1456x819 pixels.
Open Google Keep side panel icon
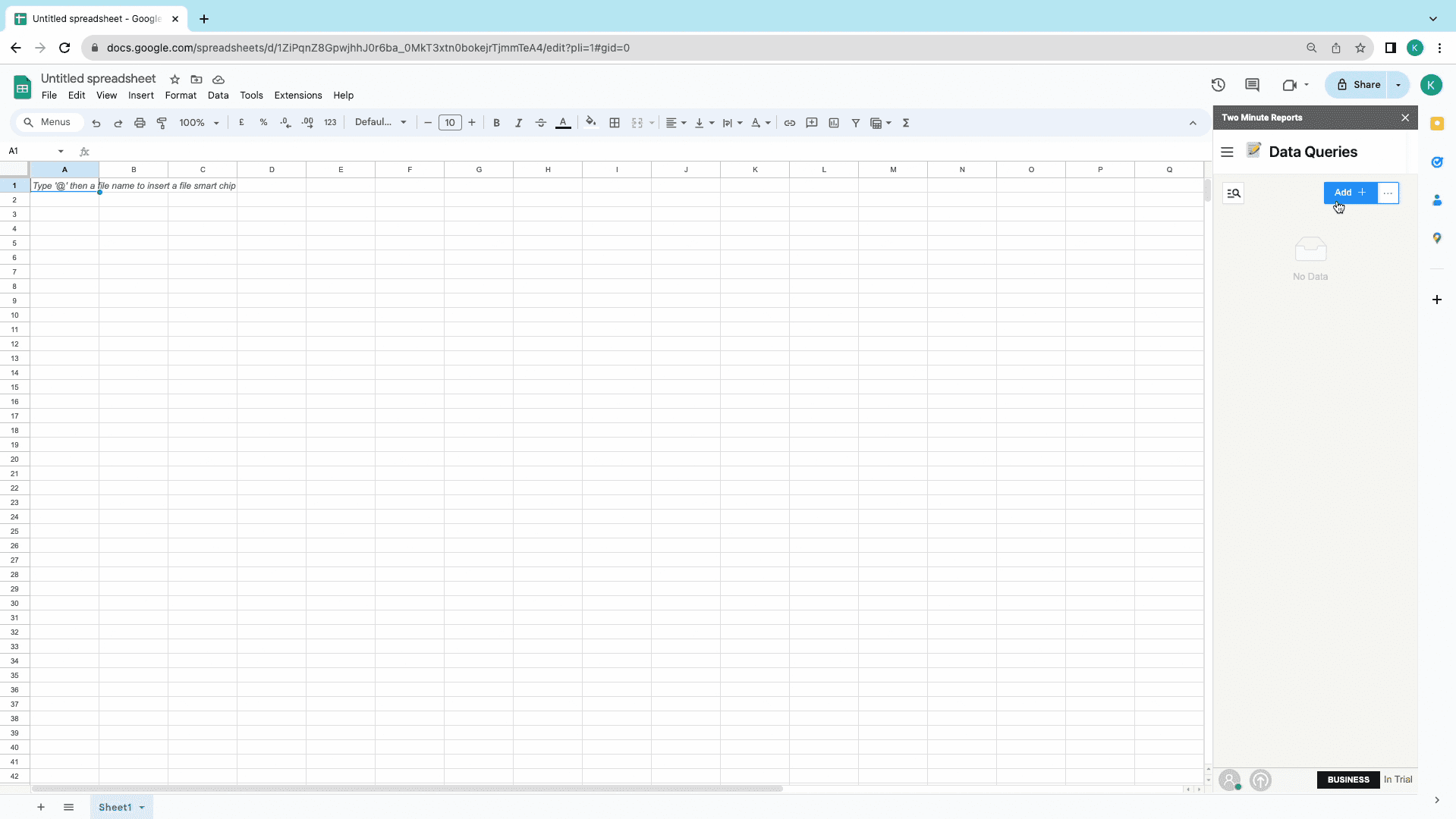pyautogui.click(x=1437, y=124)
